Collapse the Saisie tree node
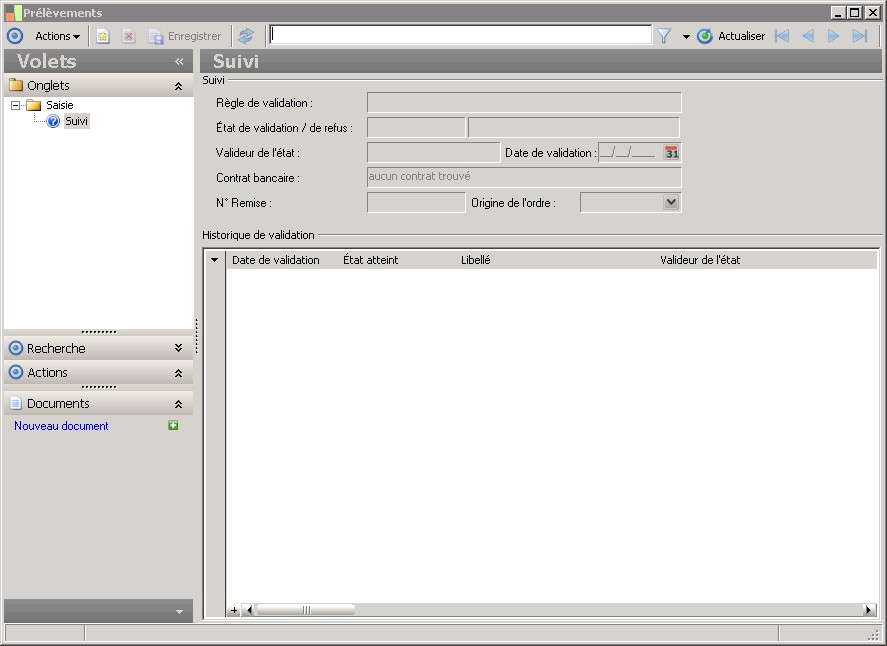Image resolution: width=887 pixels, height=646 pixels. [x=16, y=105]
